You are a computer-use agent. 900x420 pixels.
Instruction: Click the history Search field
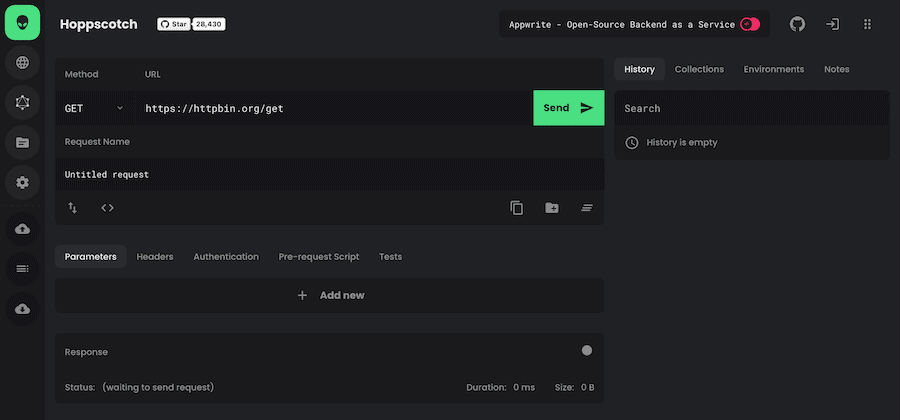pos(751,108)
